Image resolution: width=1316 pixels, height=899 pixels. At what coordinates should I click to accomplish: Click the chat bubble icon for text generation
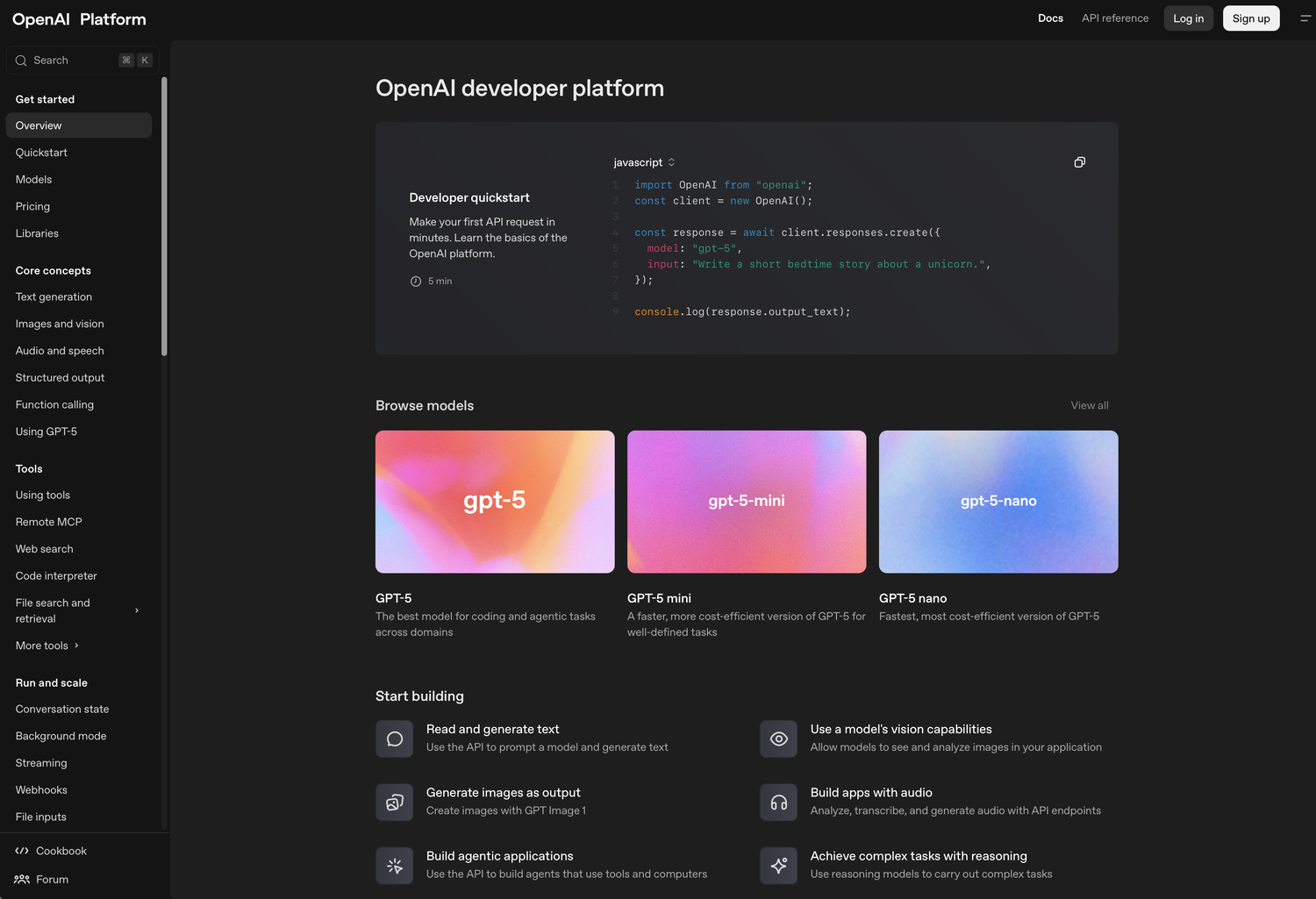[395, 739]
